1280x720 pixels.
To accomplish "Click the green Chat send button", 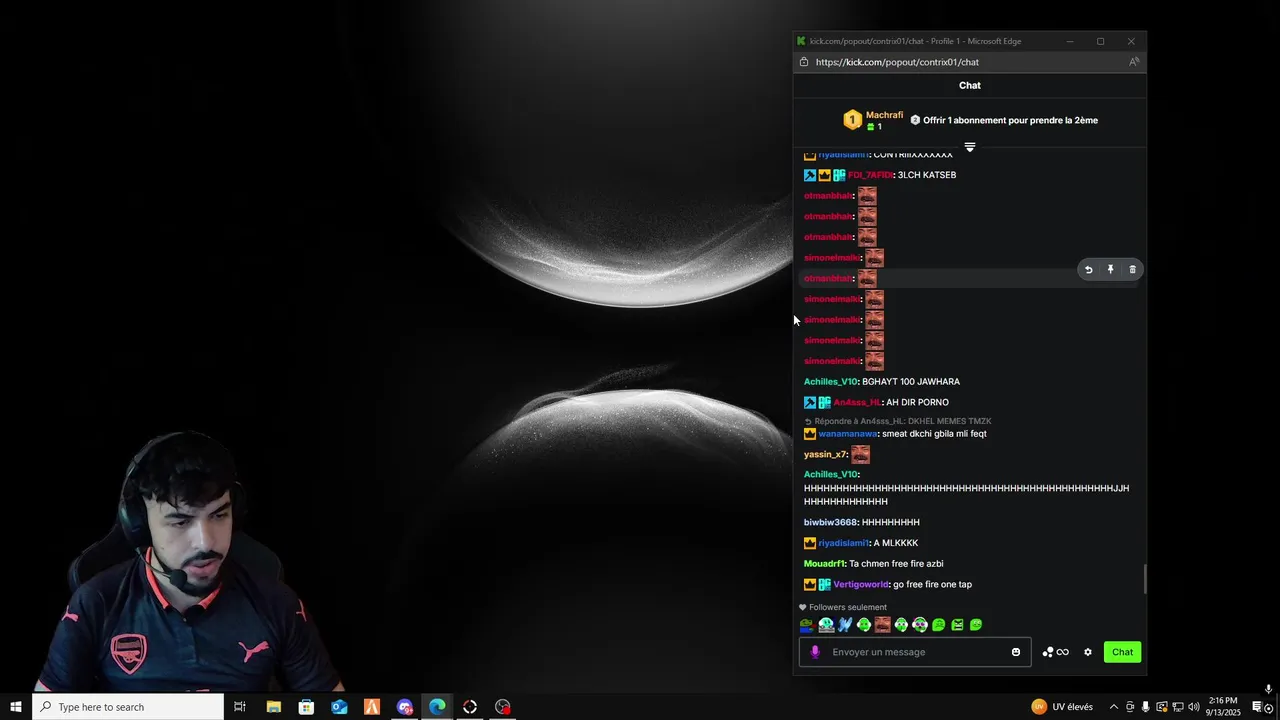I will click(x=1122, y=652).
